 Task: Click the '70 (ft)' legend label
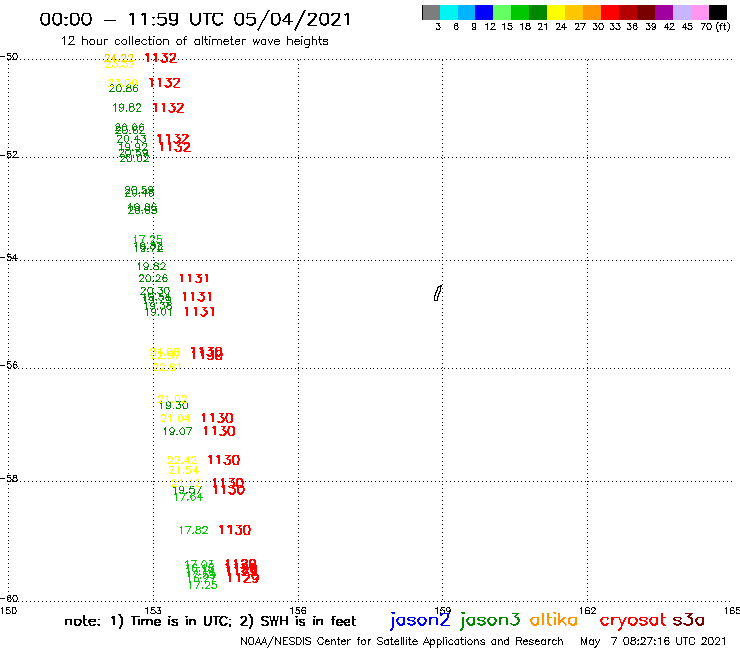click(715, 27)
